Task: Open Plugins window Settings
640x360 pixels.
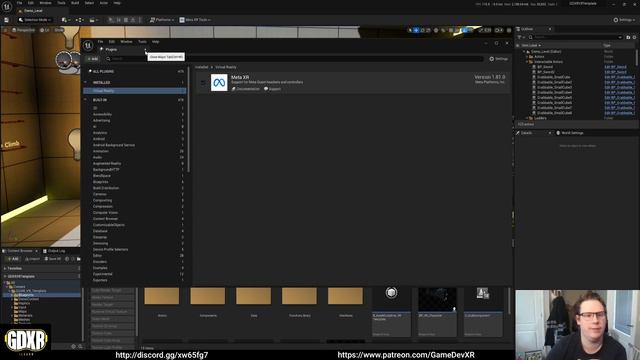Action: point(498,59)
